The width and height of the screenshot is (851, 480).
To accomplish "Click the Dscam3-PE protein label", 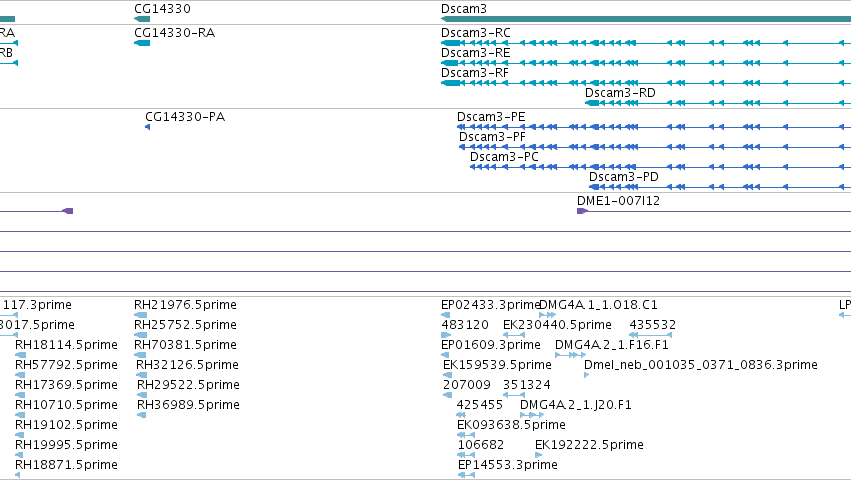I will tap(491, 117).
